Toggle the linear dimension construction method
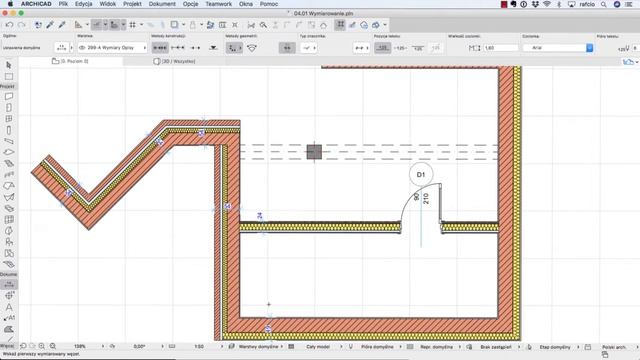This screenshot has width=640, height=360. (x=160, y=48)
